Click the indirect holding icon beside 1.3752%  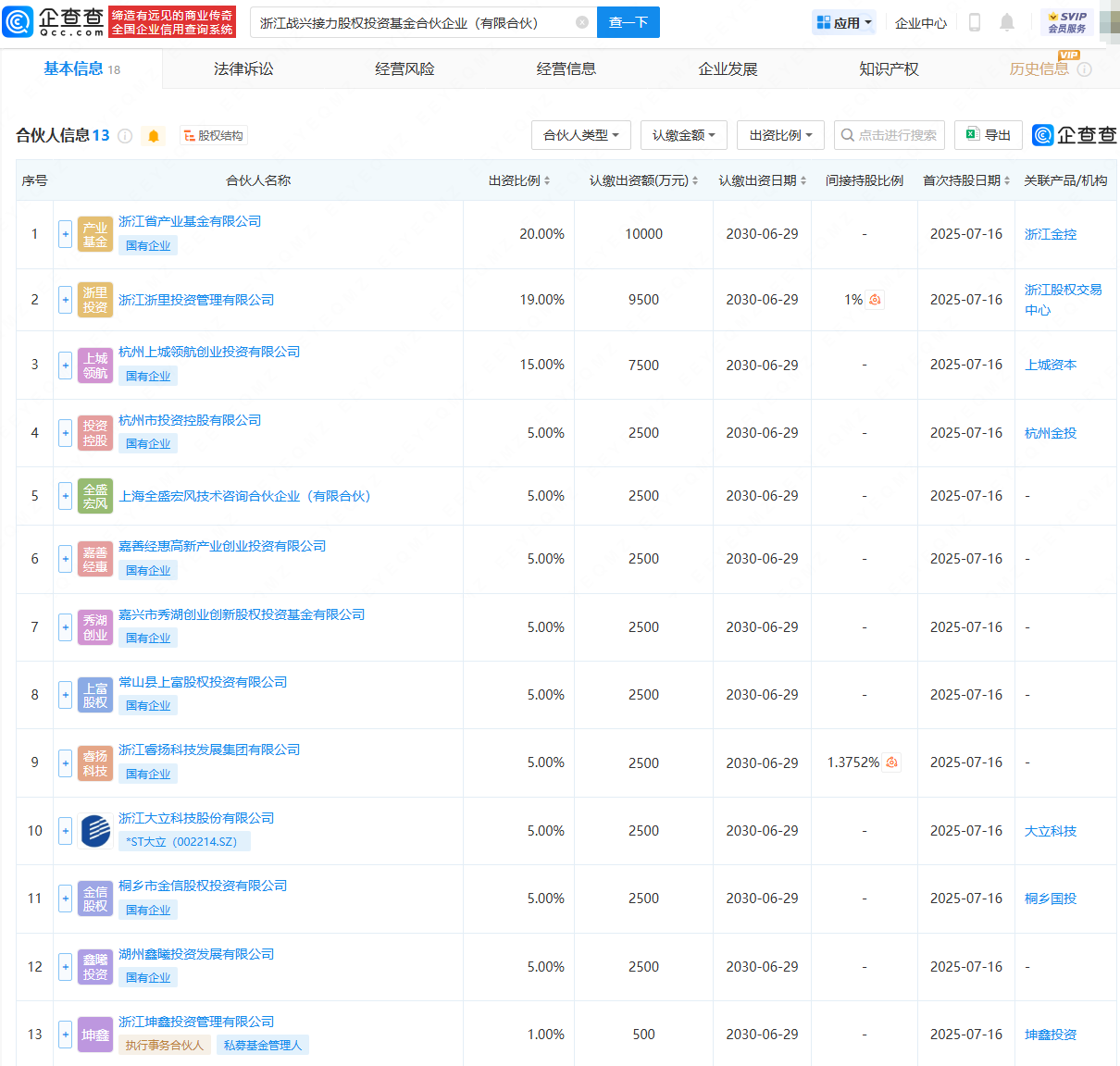point(891,762)
